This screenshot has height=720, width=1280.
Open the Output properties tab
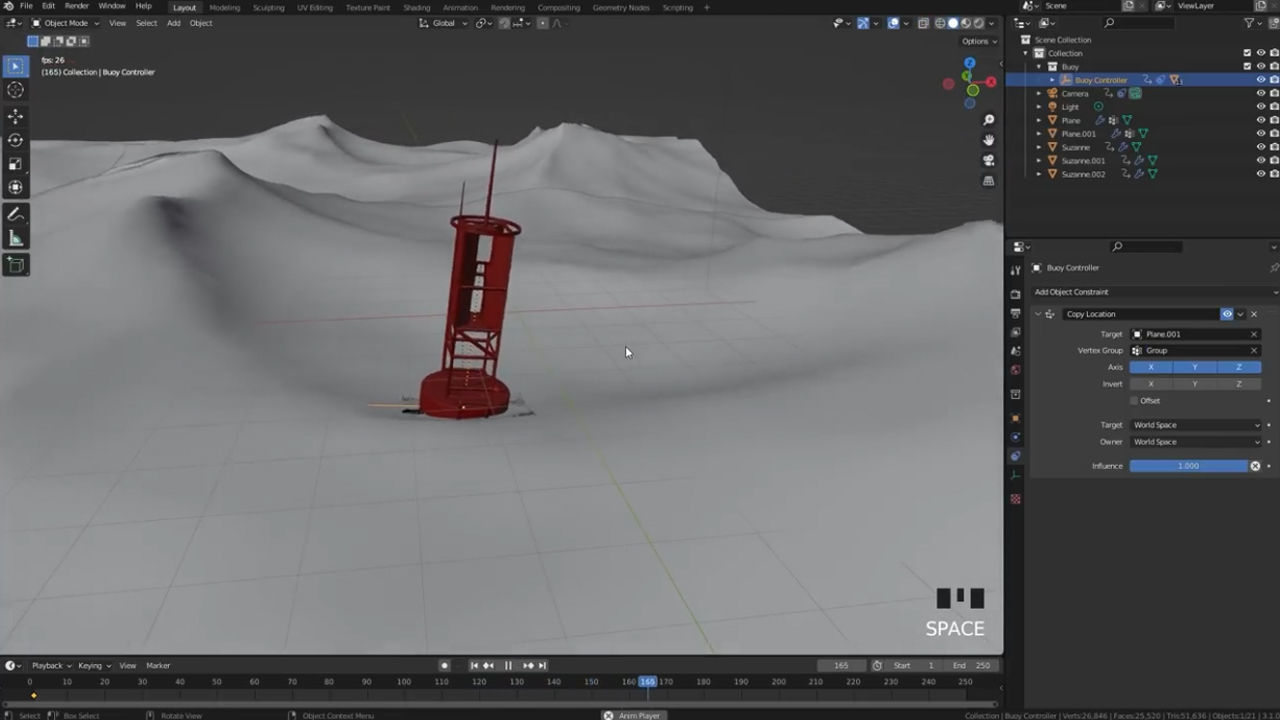(x=1015, y=313)
